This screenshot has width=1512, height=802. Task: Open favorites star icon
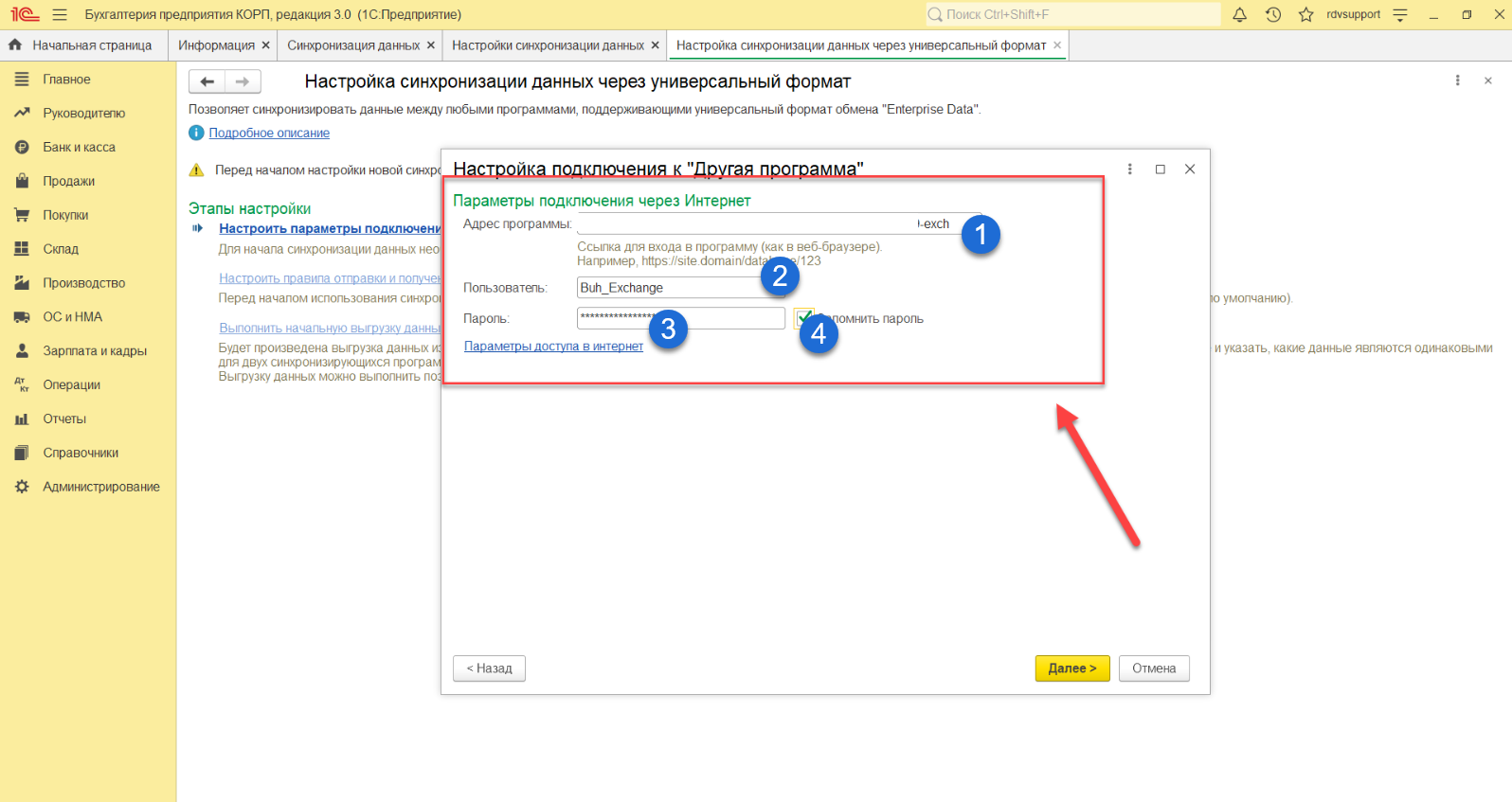1305,14
